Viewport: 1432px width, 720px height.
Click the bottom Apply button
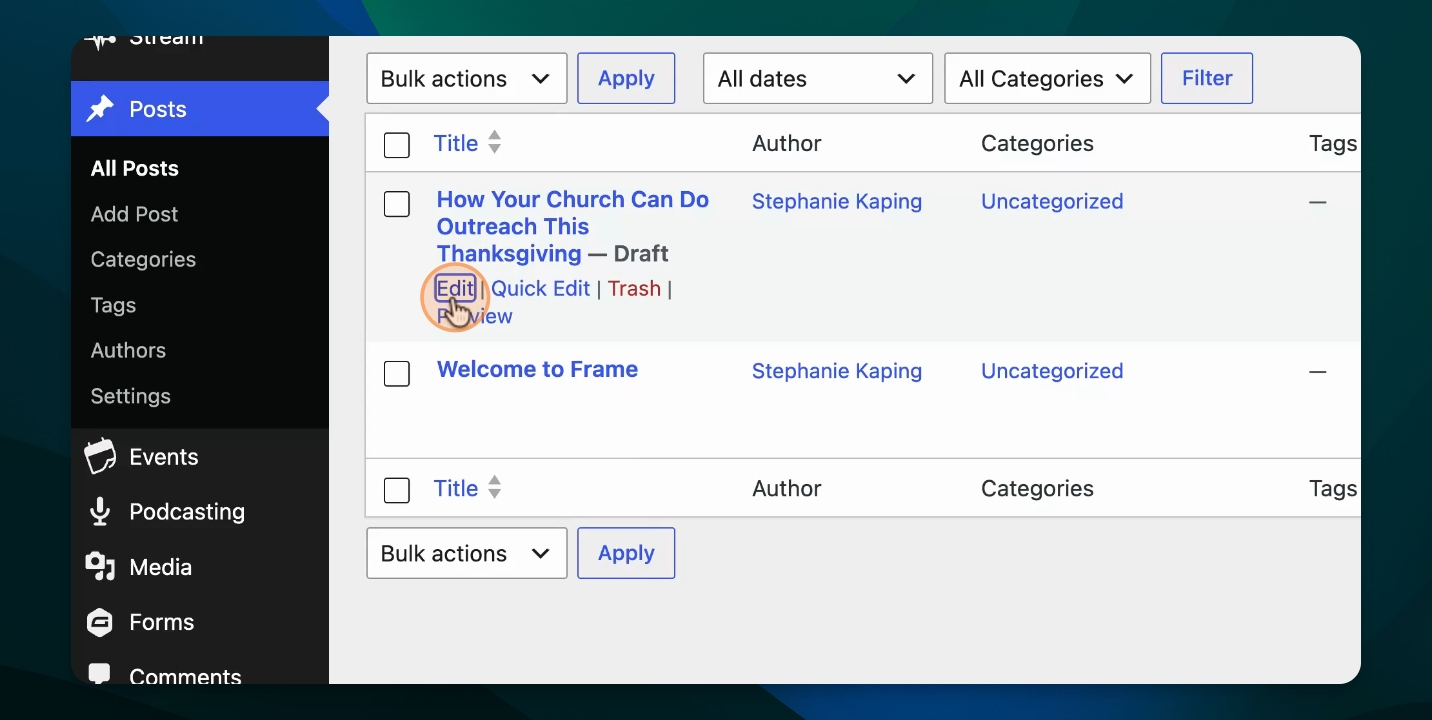626,554
